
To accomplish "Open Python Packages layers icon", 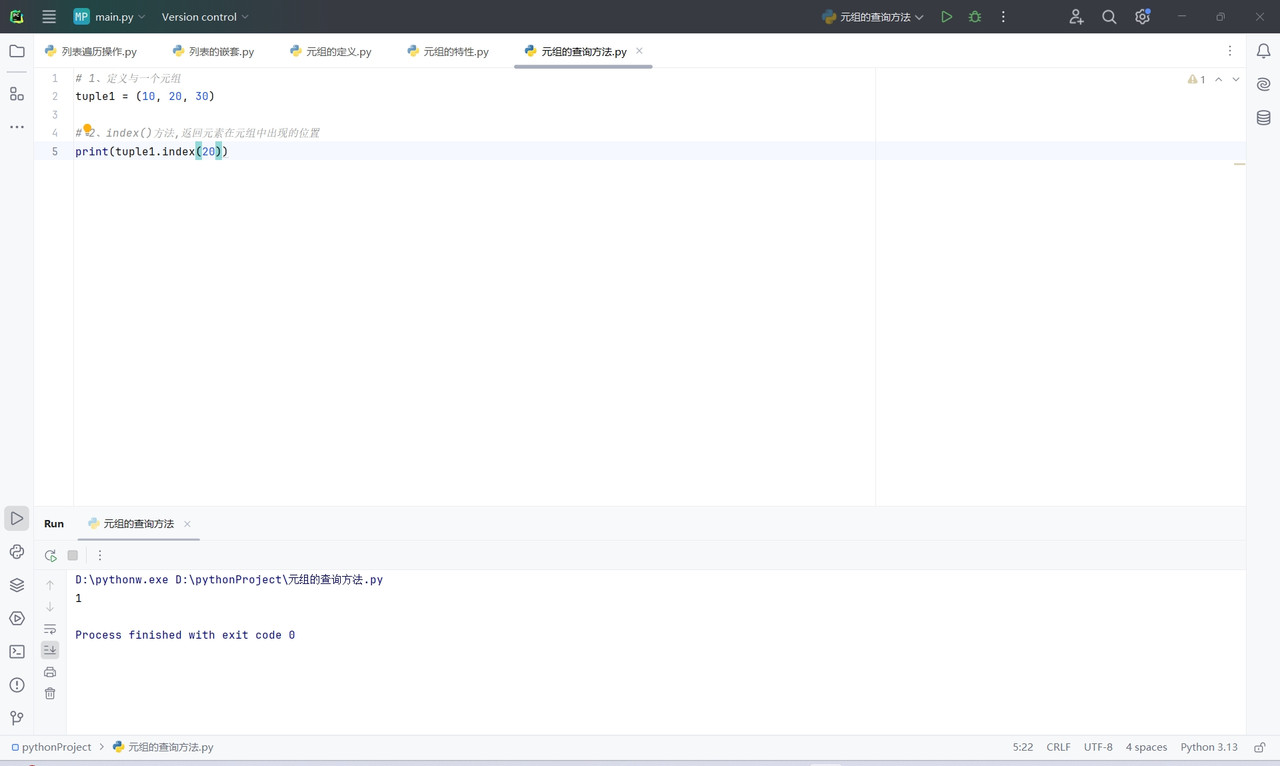I will [x=17, y=585].
